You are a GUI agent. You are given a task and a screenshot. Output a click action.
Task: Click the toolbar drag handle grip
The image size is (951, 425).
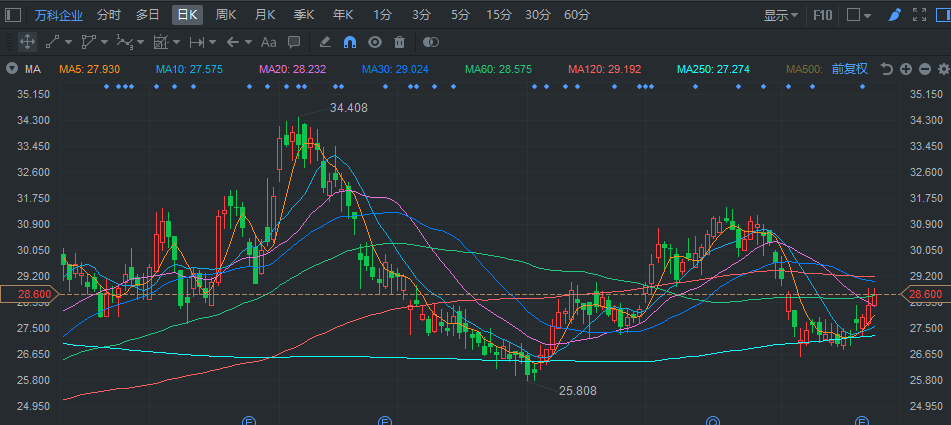coord(9,42)
